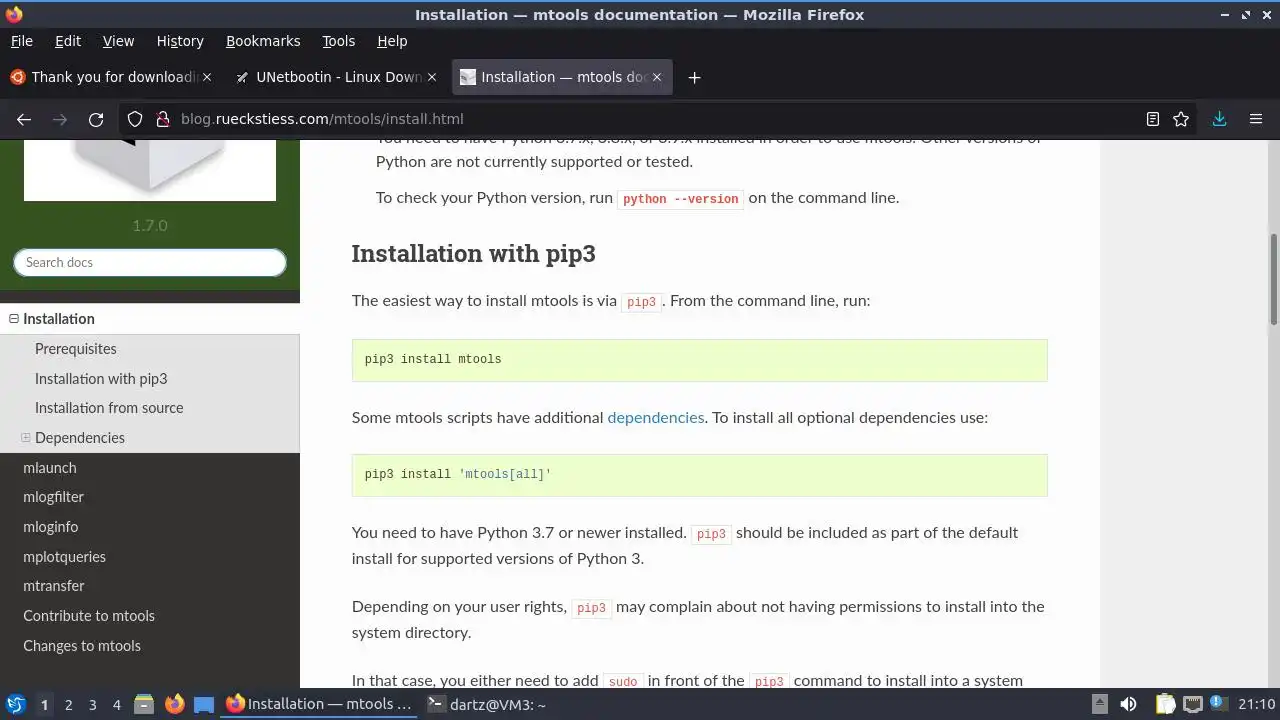Screen dimensions: 1280x720
Task: Open the network connection tray icon
Action: click(1192, 705)
